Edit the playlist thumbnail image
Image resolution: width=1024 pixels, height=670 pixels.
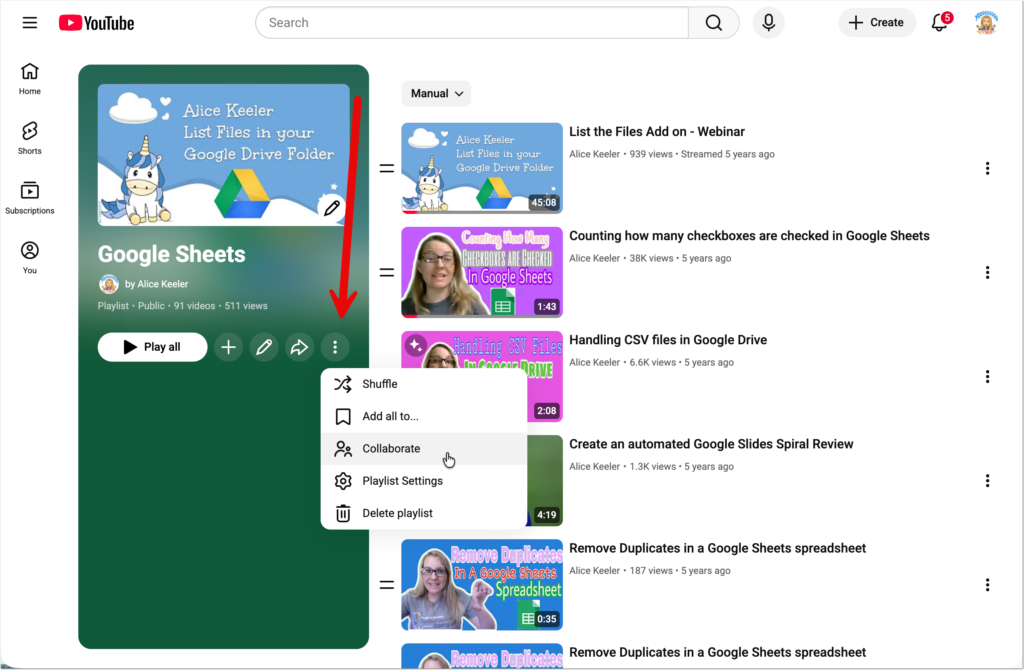click(x=332, y=208)
